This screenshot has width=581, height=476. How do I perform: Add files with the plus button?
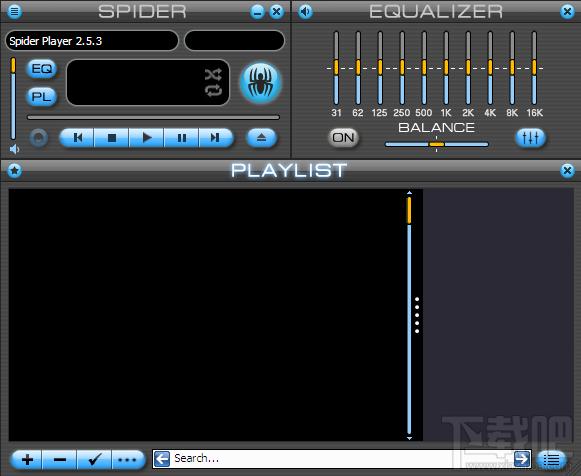tap(27, 460)
